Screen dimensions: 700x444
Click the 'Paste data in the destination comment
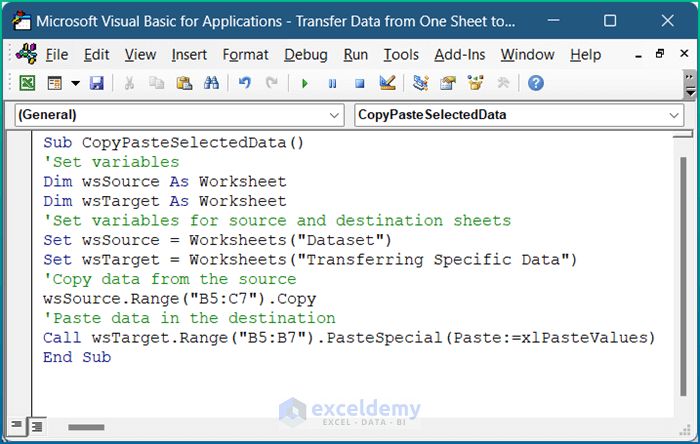(x=189, y=318)
